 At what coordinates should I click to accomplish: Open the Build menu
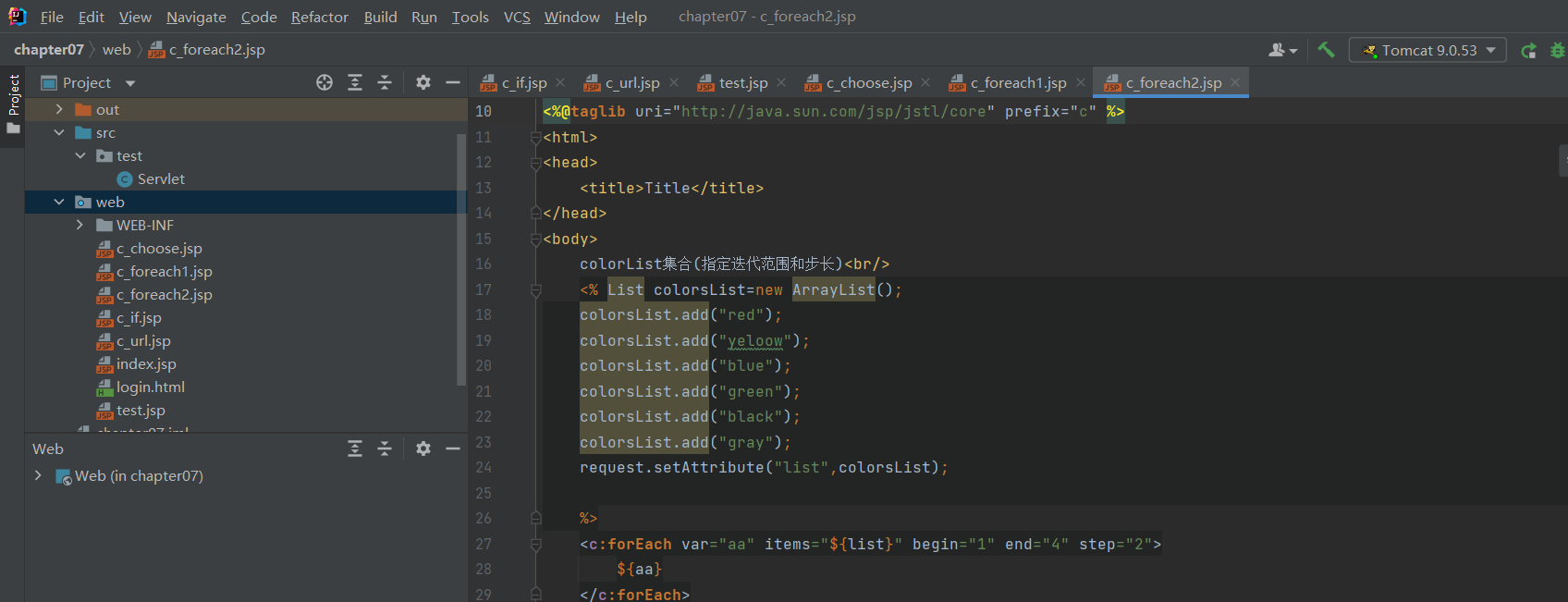(380, 17)
